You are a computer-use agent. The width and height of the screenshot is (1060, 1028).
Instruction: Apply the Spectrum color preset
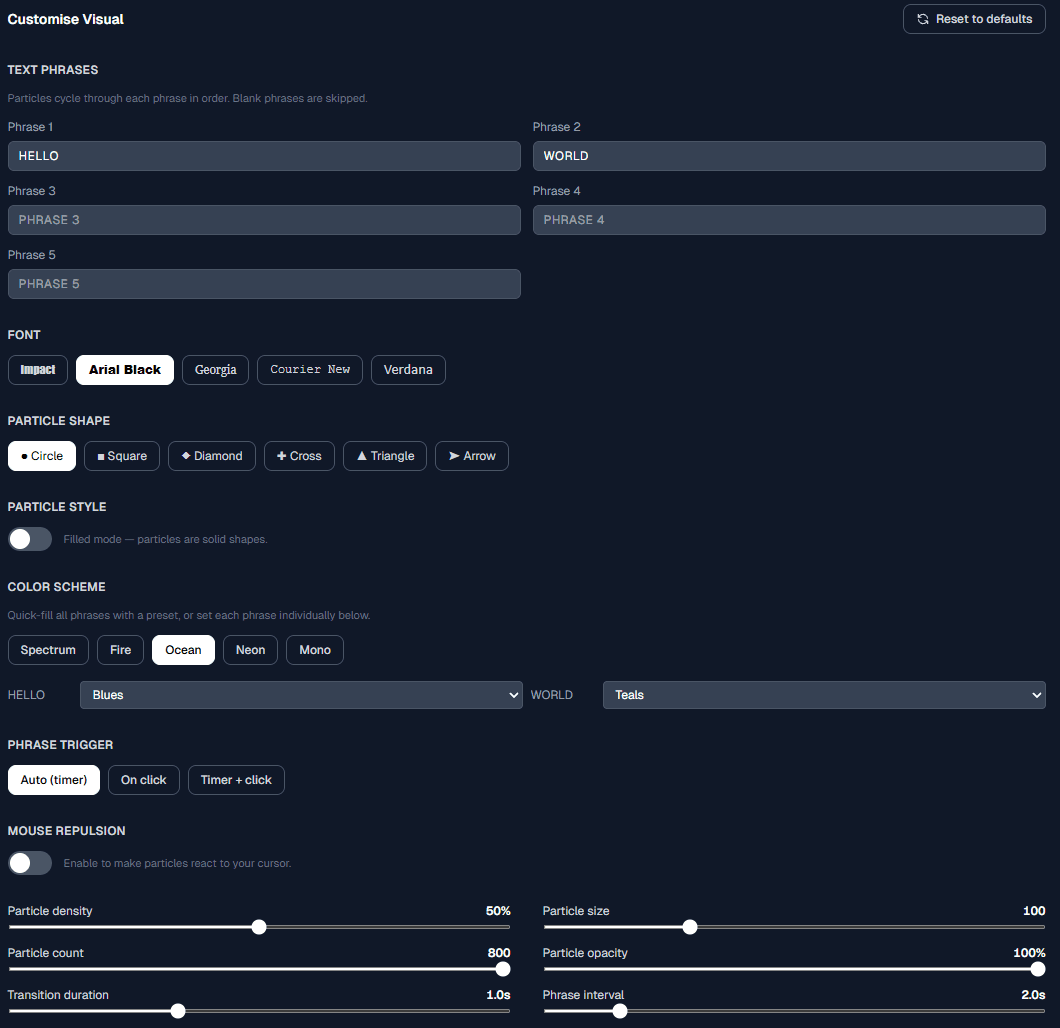pyautogui.click(x=48, y=650)
